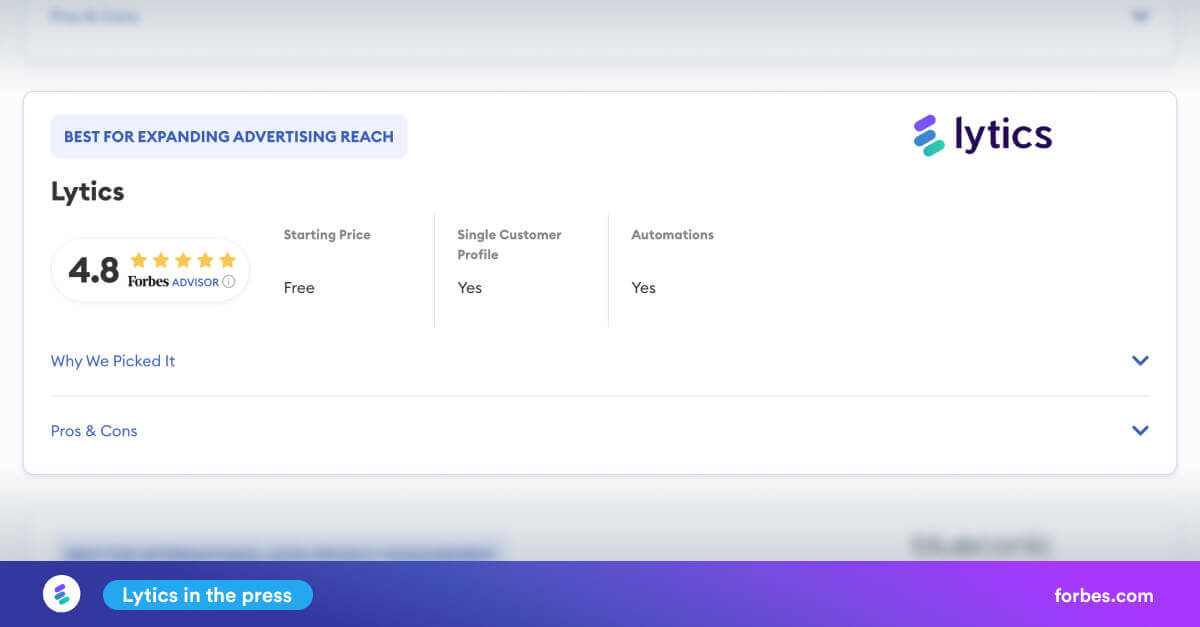Visit the forbes.com link in the footer
The image size is (1200, 627).
(1104, 595)
